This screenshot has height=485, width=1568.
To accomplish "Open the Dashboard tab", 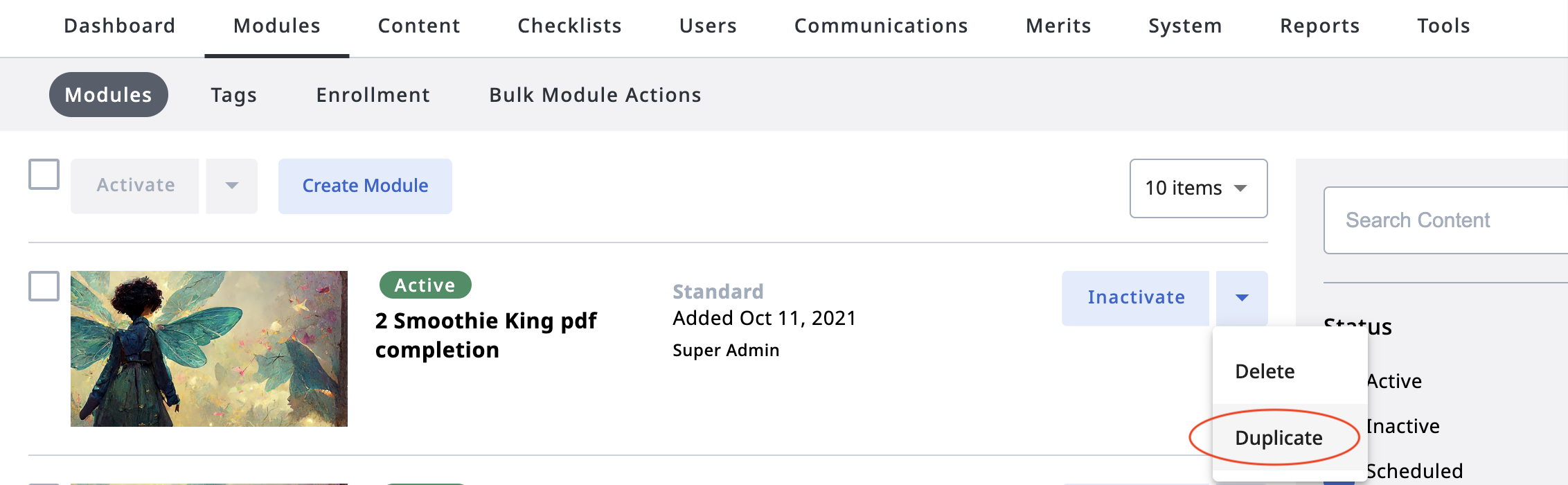I will [120, 26].
